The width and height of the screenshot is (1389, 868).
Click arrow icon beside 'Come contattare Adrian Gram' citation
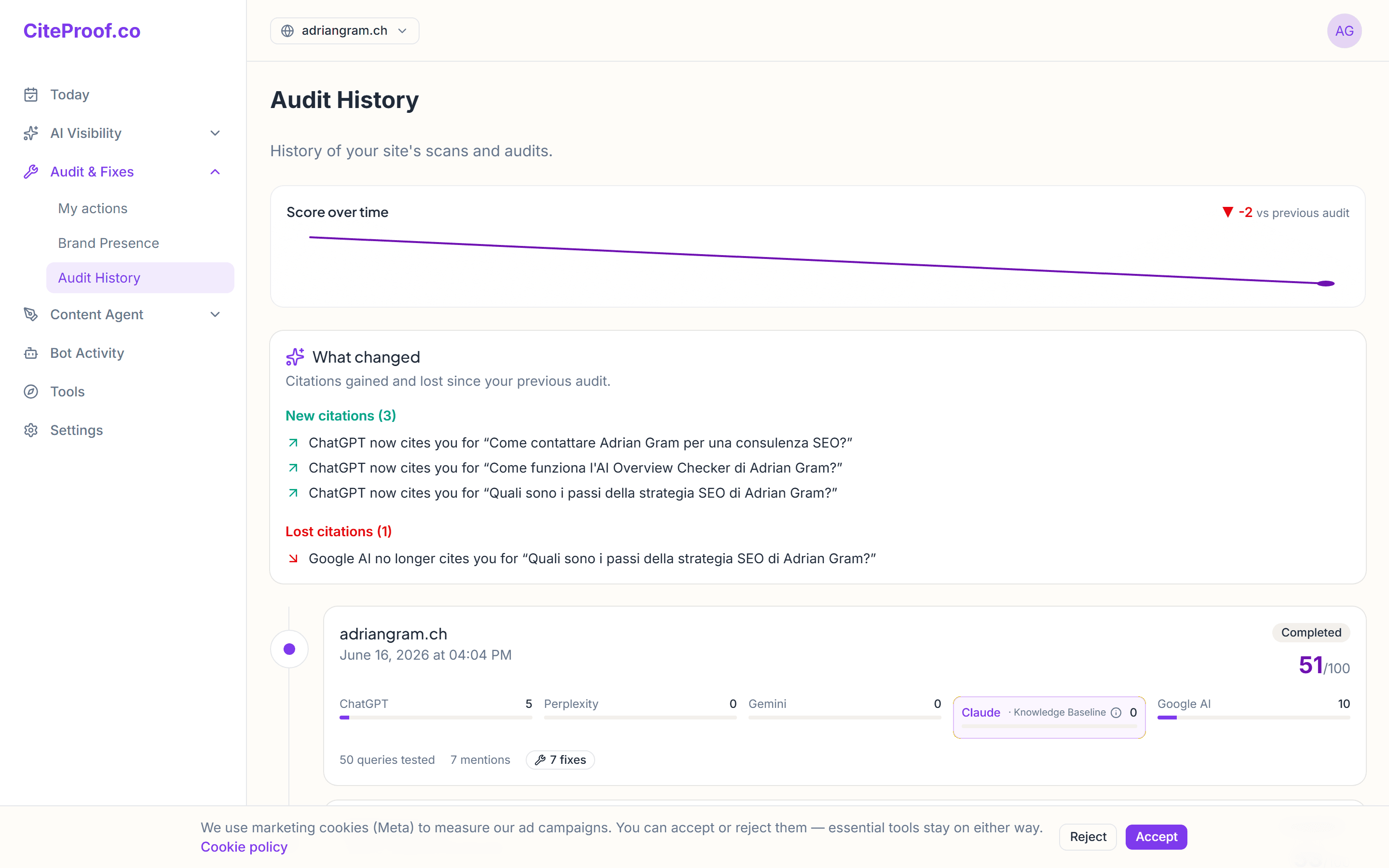pyautogui.click(x=293, y=443)
